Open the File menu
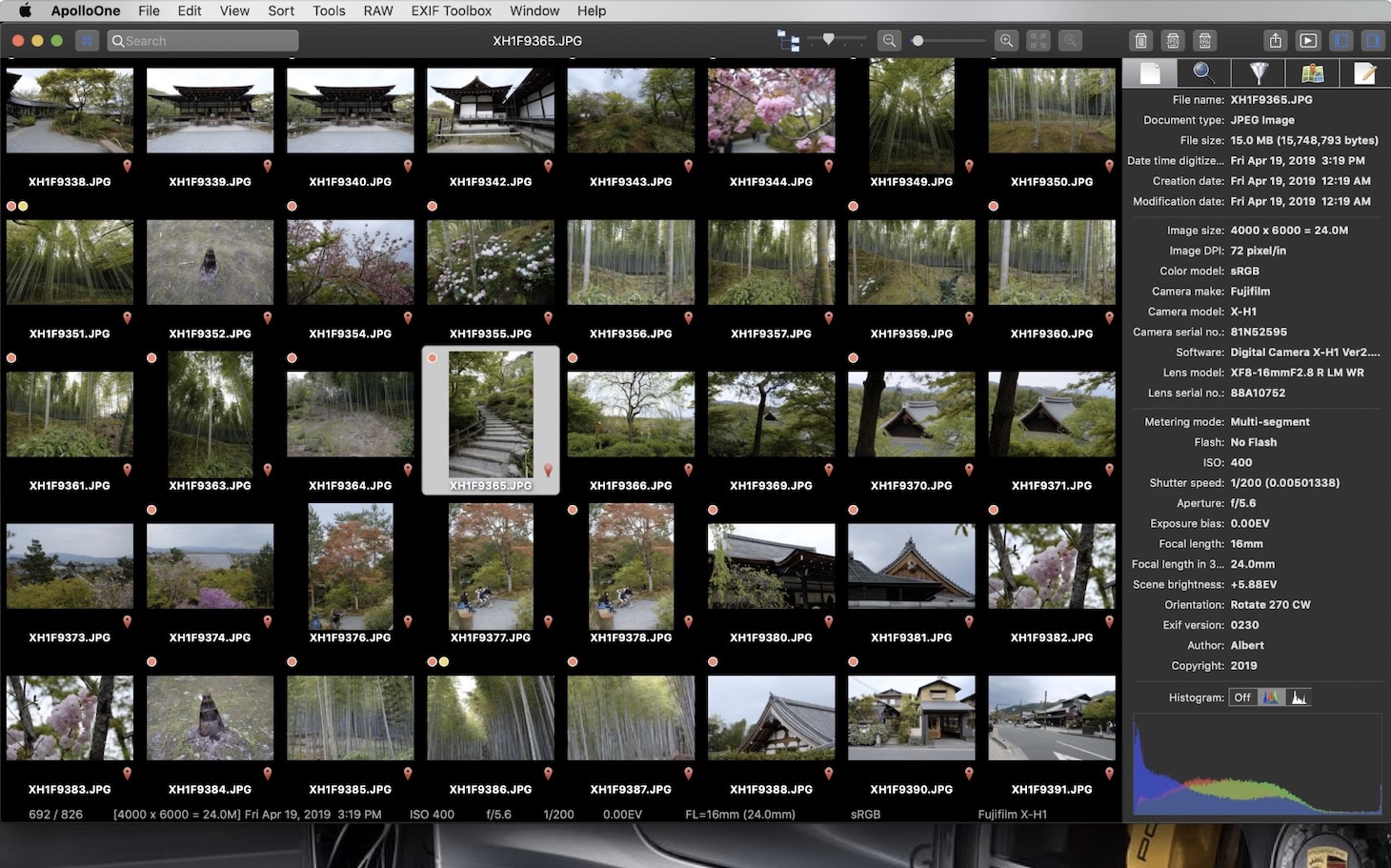1391x868 pixels. click(149, 10)
